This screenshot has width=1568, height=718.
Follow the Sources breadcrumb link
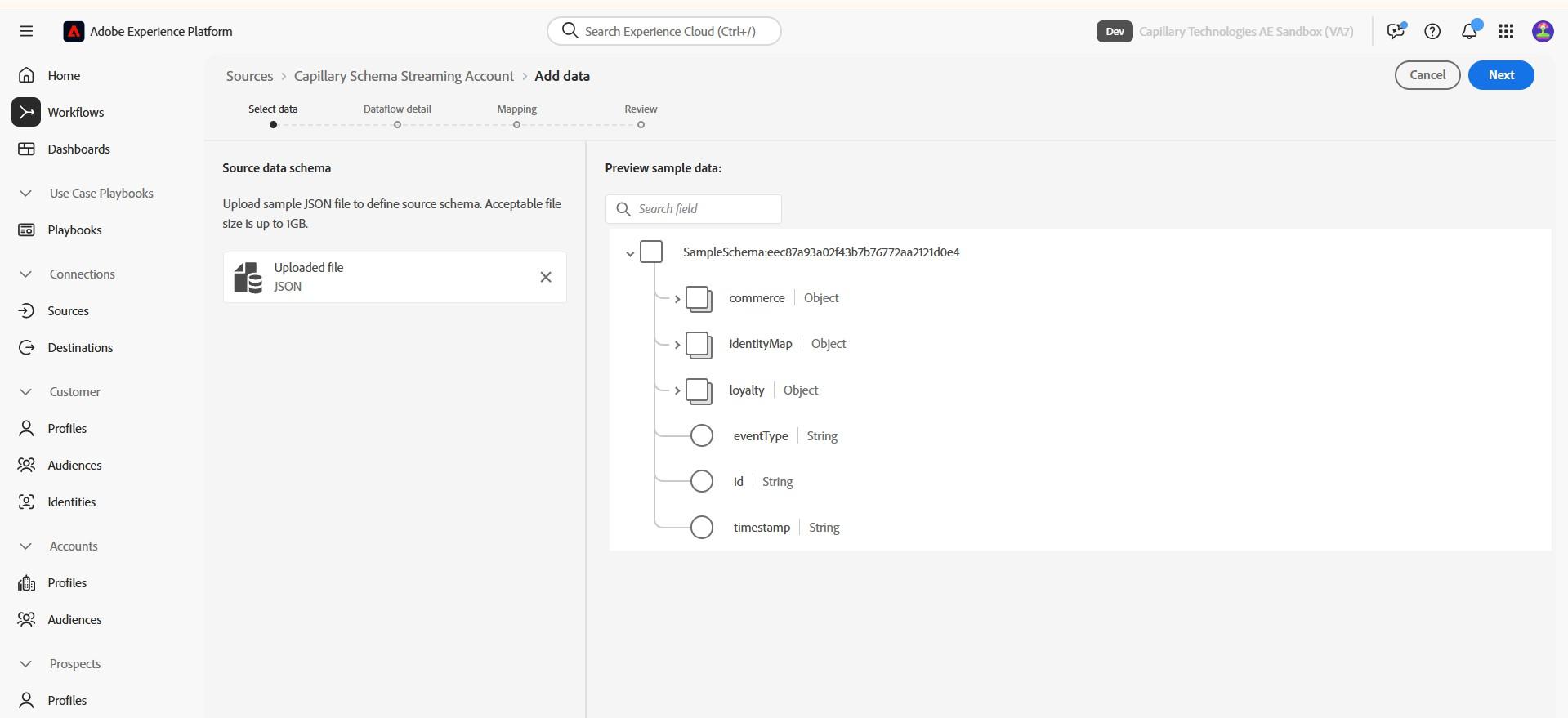(249, 76)
